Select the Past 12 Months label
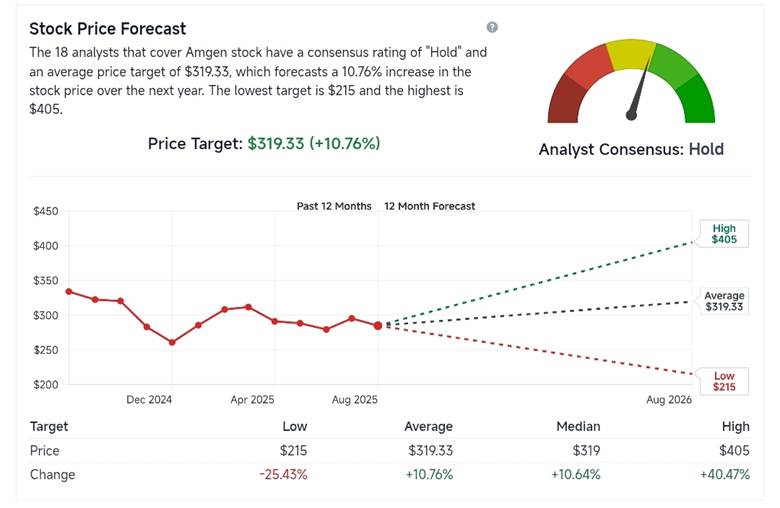This screenshot has width=780, height=508. pos(334,206)
